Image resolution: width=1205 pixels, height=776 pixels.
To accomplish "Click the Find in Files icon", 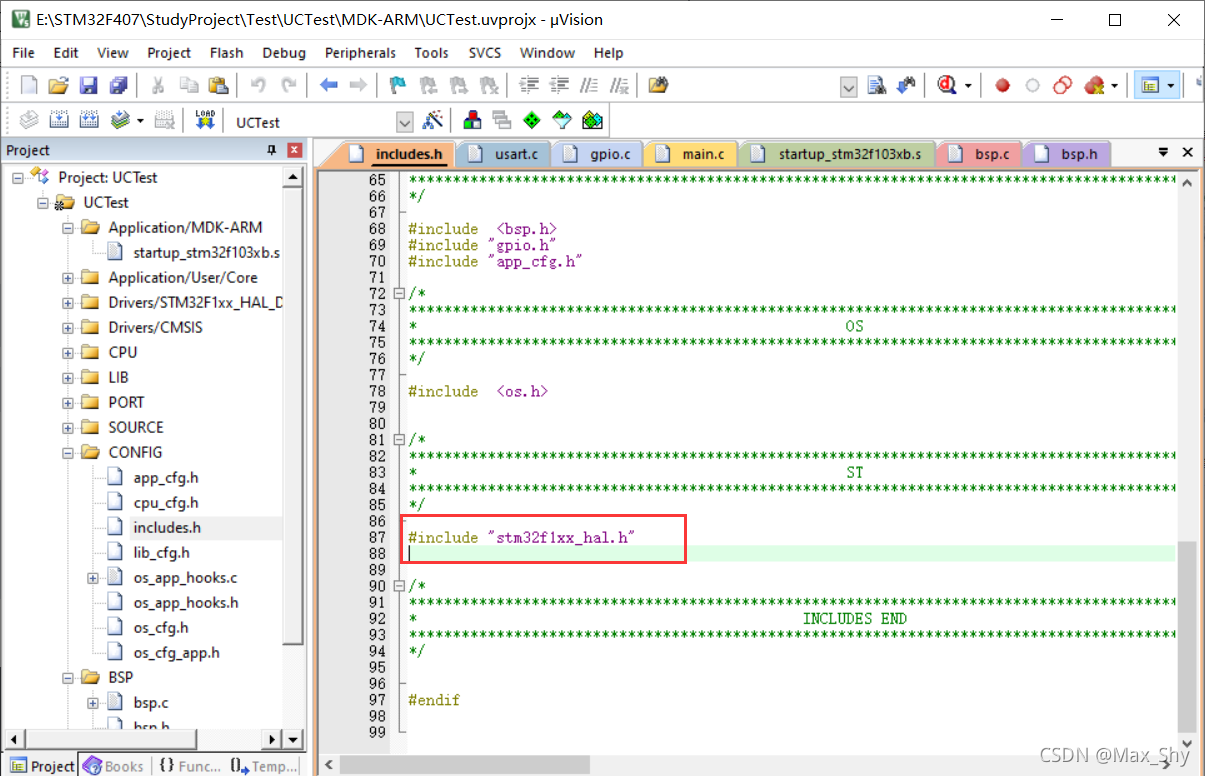I will (658, 86).
